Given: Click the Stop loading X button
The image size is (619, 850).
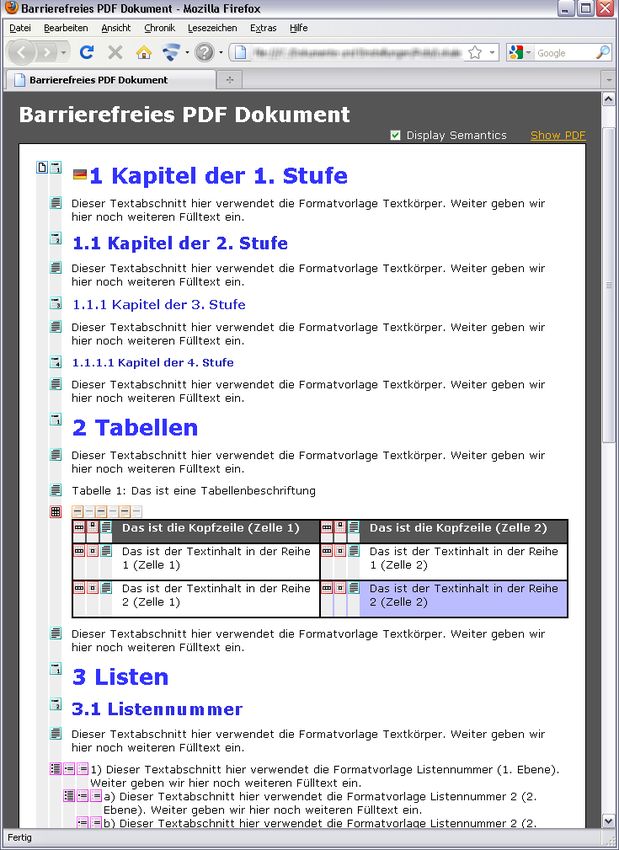Looking at the screenshot, I should coord(115,52).
